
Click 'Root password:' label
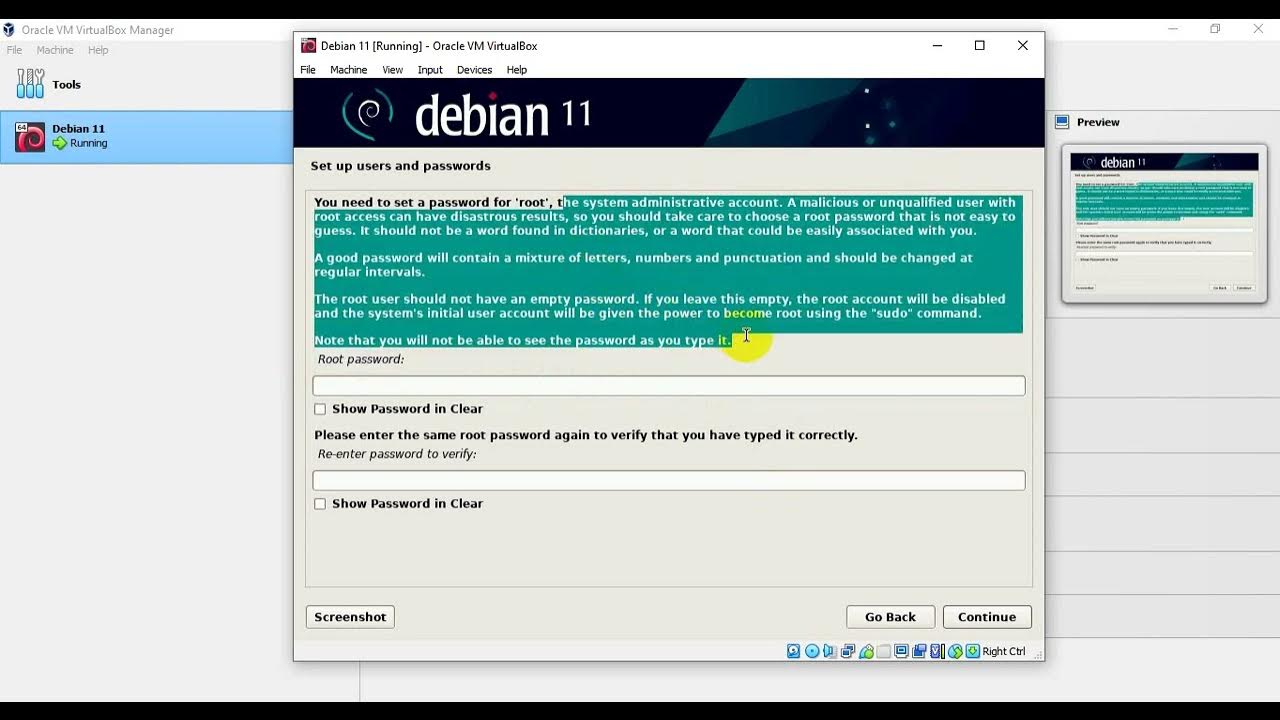pos(361,359)
